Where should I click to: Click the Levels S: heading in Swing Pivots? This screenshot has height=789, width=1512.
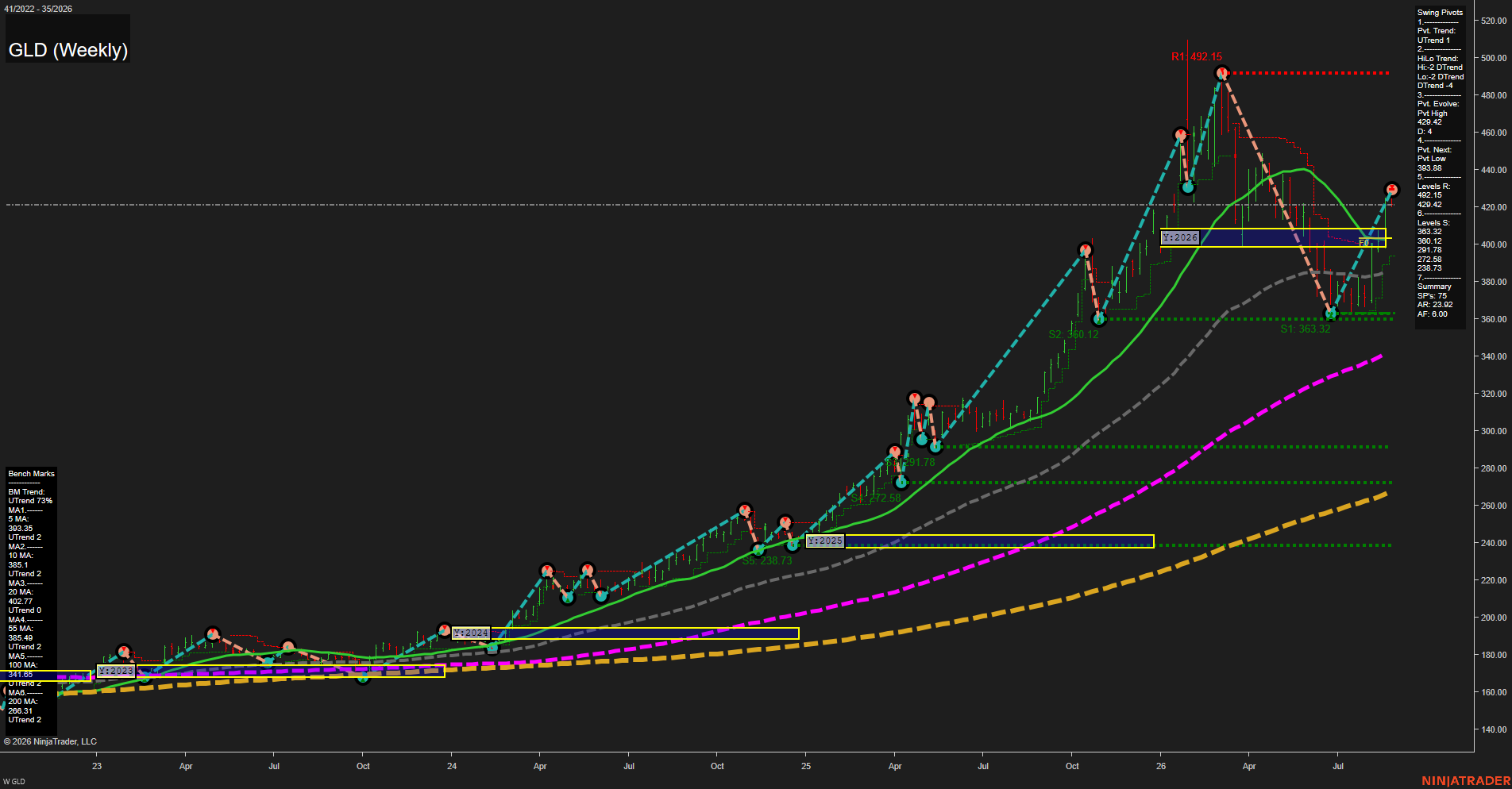click(x=1433, y=223)
